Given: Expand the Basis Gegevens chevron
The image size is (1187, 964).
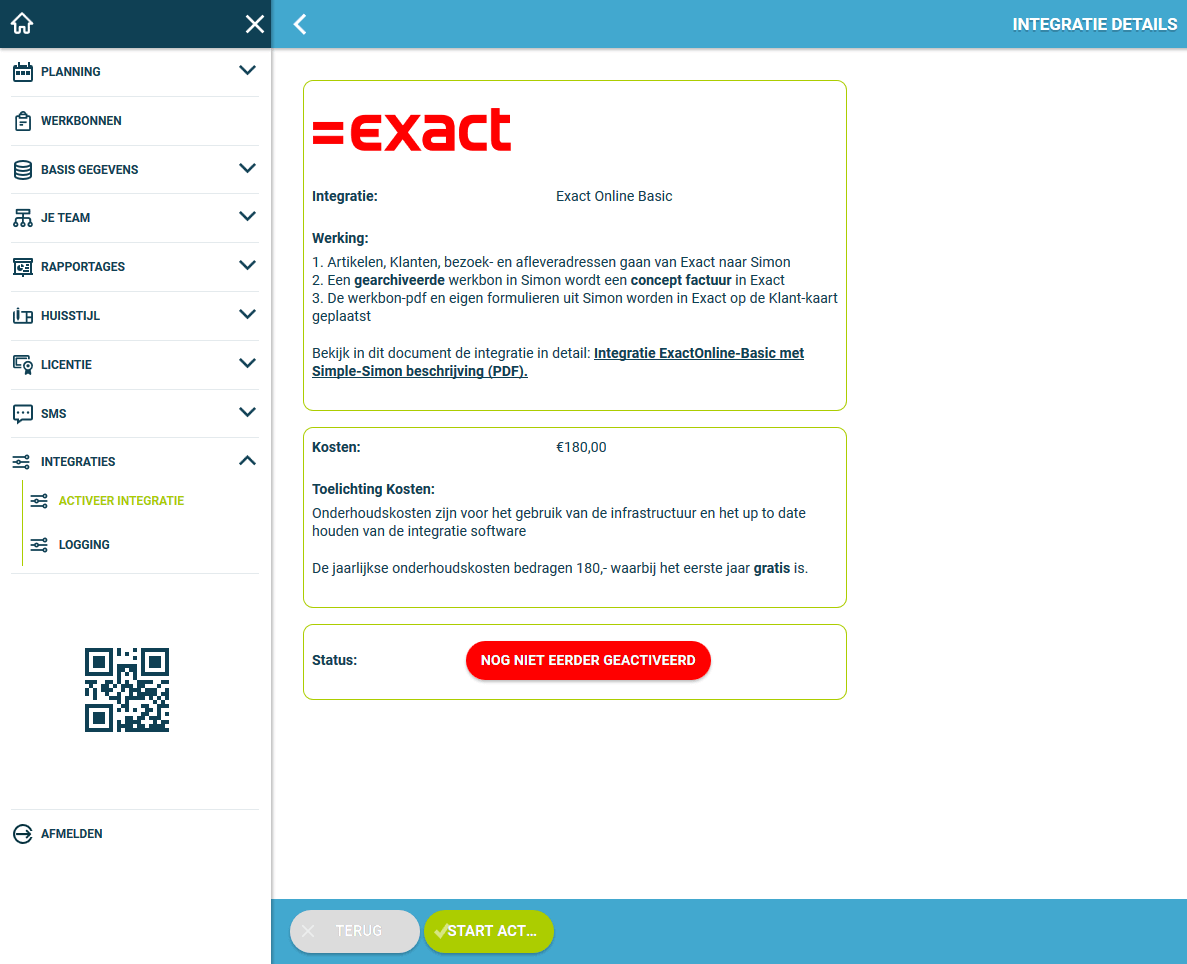Looking at the screenshot, I should 247,168.
